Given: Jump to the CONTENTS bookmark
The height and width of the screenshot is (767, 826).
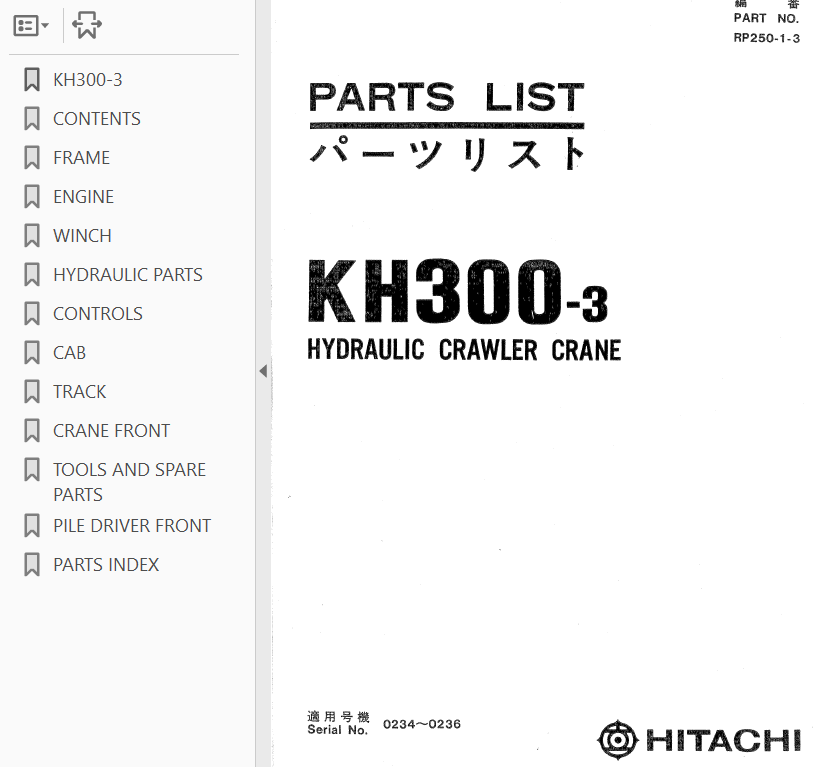Looking at the screenshot, I should click(x=97, y=119).
